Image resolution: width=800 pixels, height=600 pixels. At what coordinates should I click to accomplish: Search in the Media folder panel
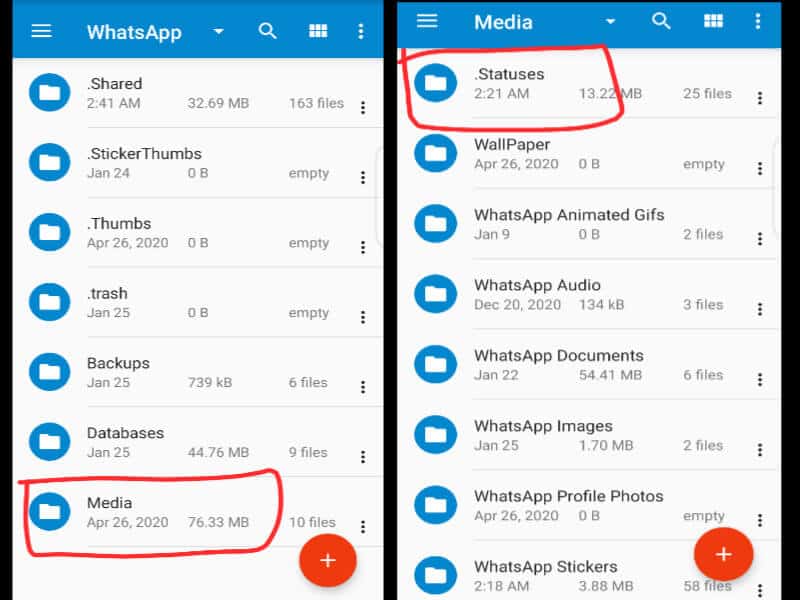click(x=661, y=21)
